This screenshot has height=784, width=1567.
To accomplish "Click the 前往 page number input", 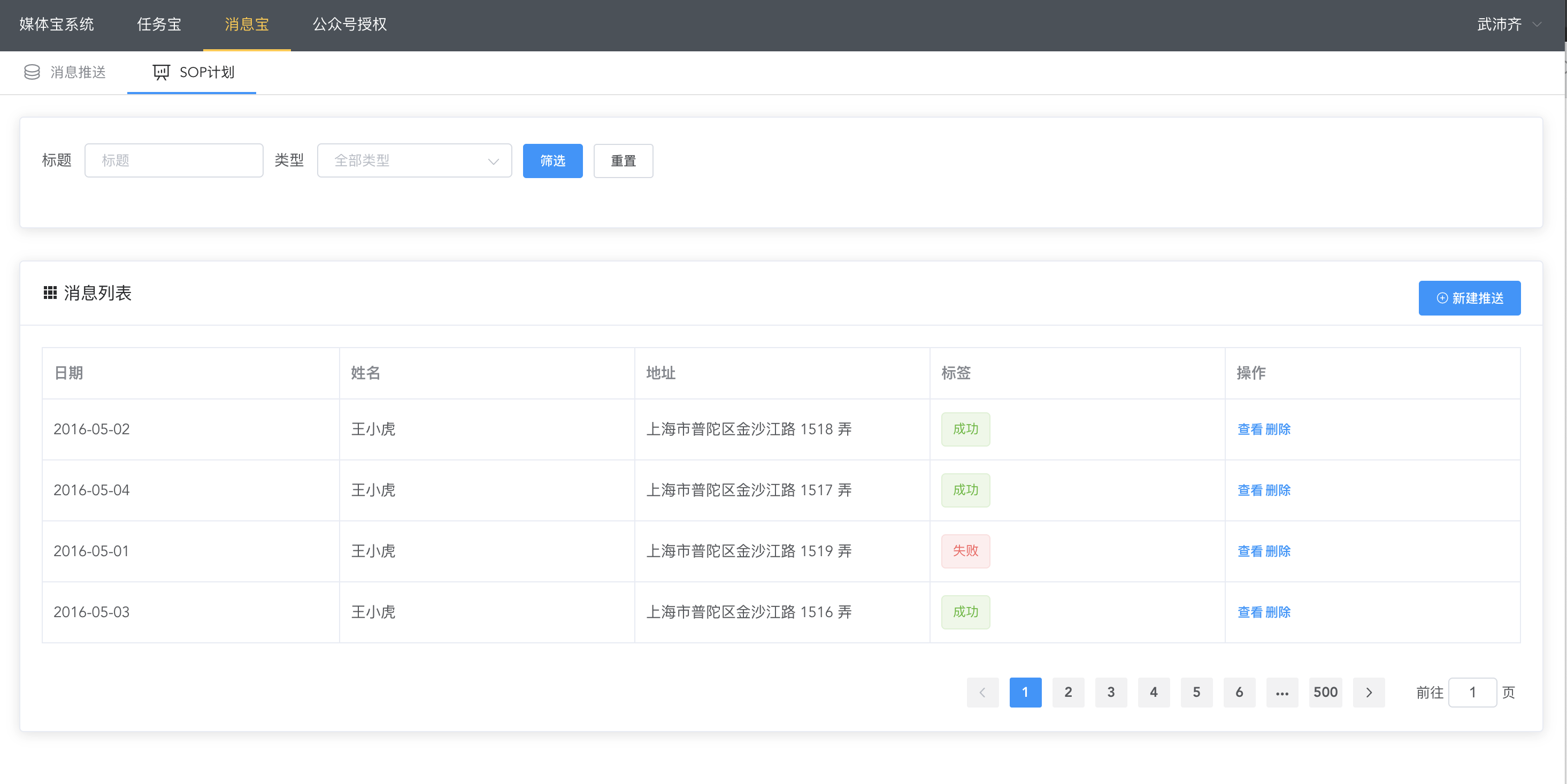I will pos(1472,692).
